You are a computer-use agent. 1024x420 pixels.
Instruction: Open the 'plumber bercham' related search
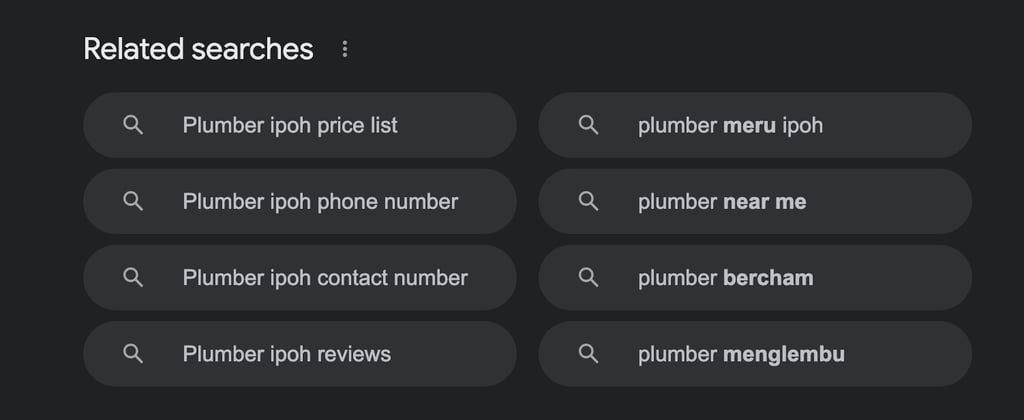click(725, 277)
